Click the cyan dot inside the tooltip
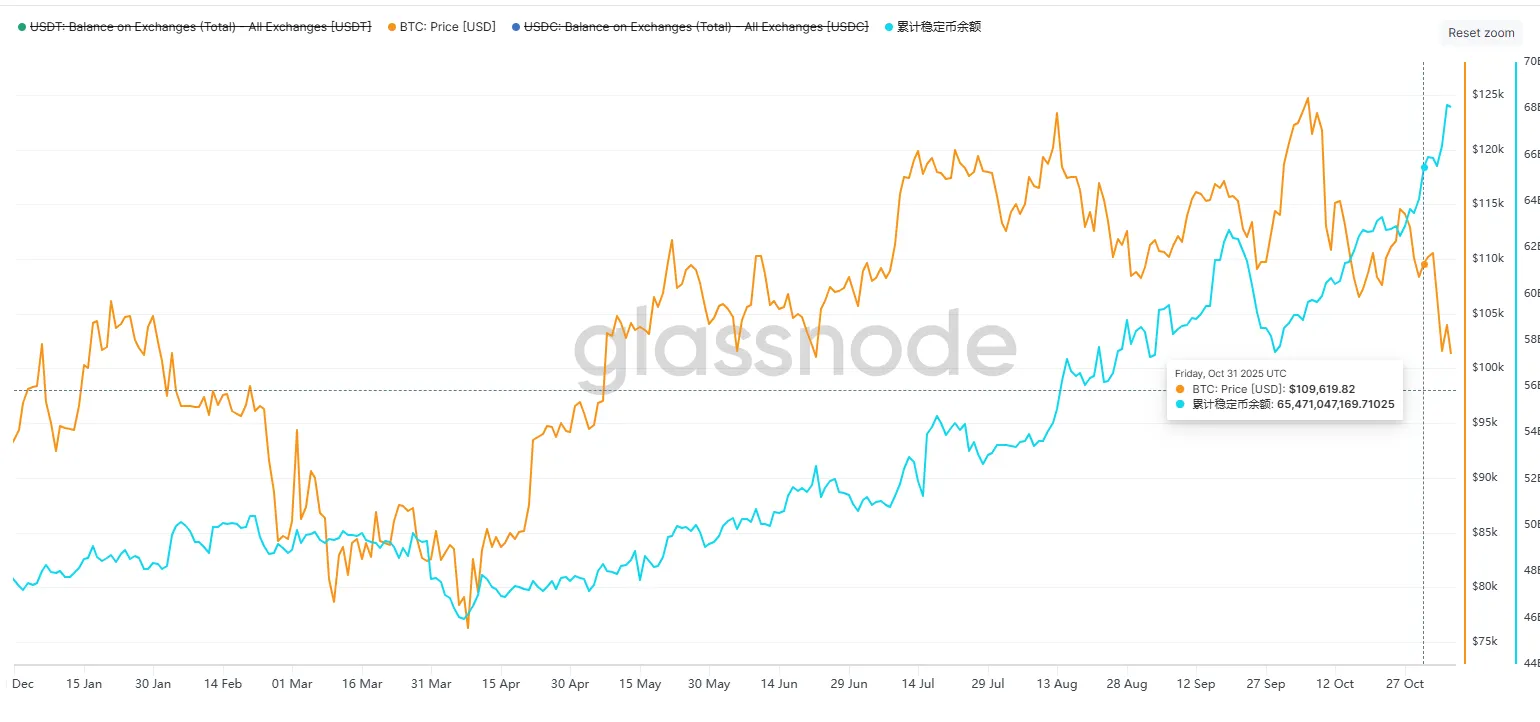1540x722 pixels. [x=1181, y=405]
